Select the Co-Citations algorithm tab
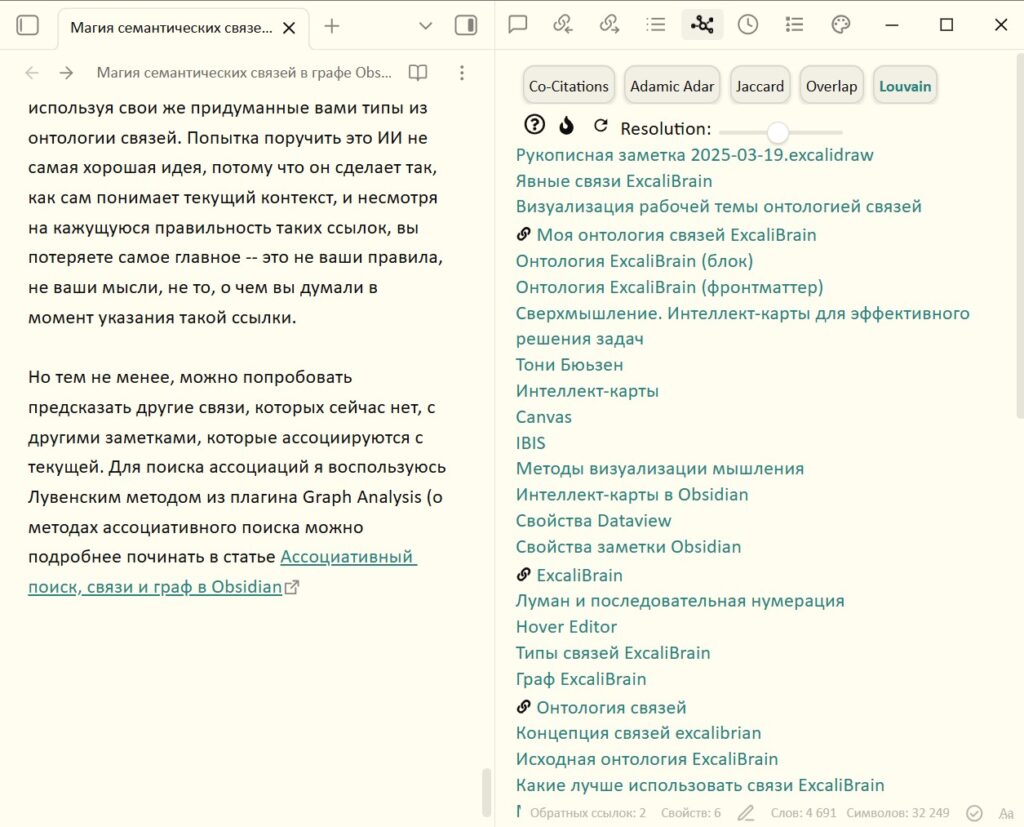This screenshot has height=827, width=1024. pos(568,86)
